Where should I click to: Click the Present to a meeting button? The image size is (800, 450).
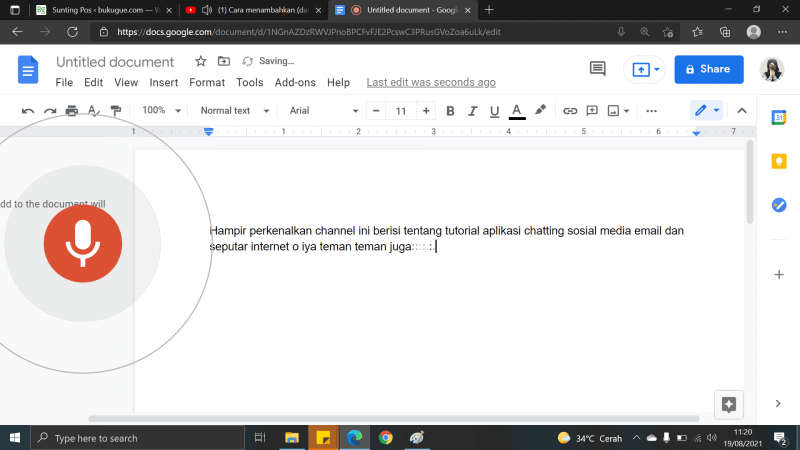tap(644, 69)
